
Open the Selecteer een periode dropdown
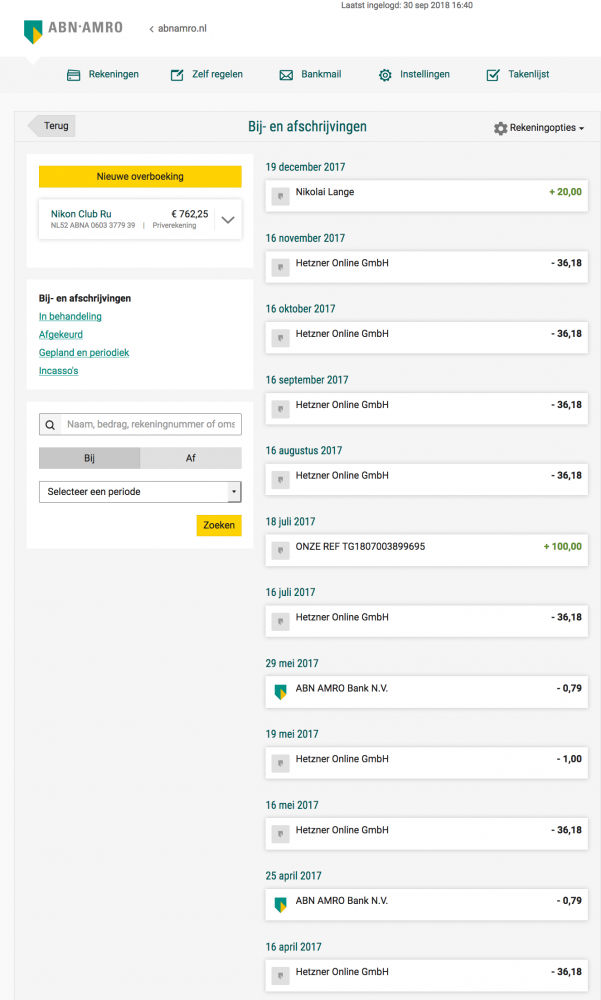(140, 492)
